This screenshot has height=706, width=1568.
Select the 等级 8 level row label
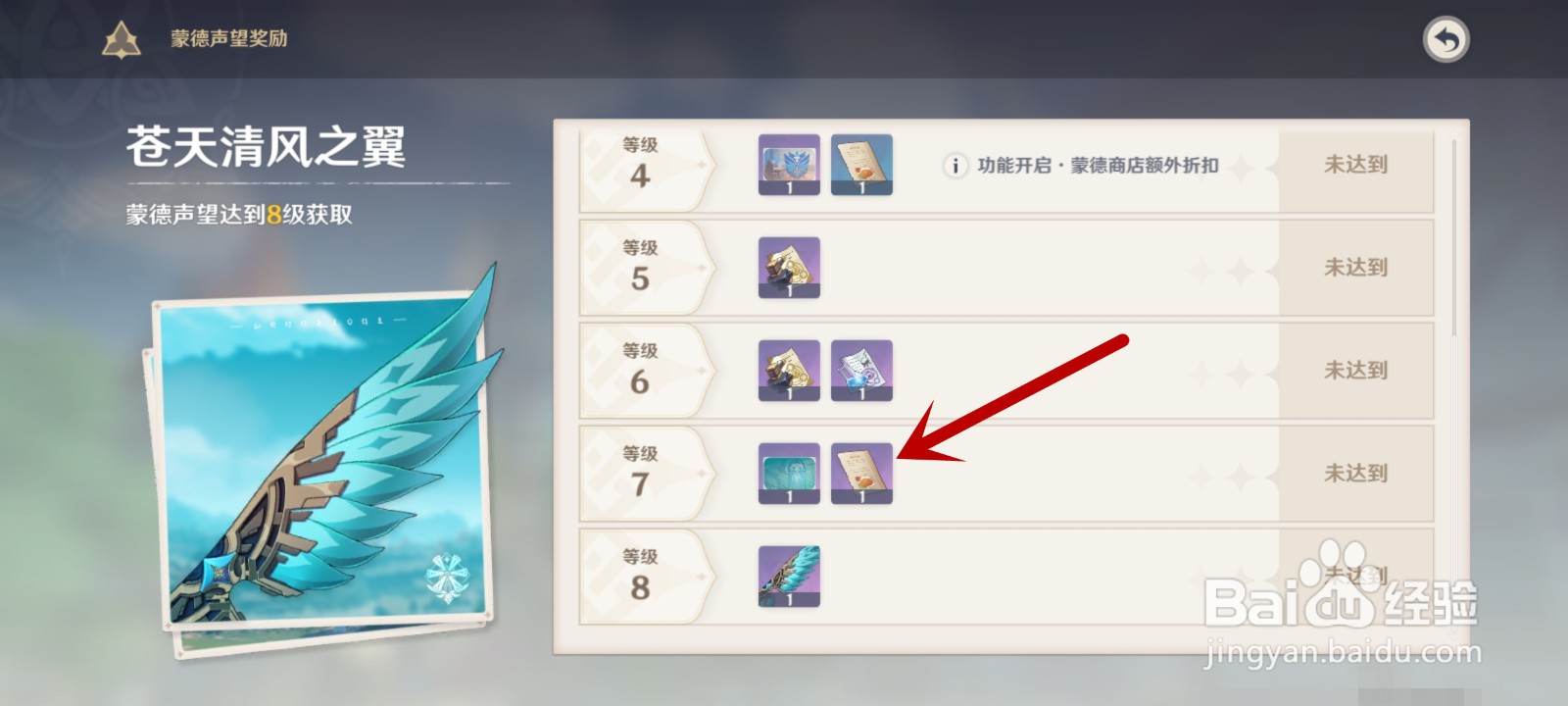(640, 576)
